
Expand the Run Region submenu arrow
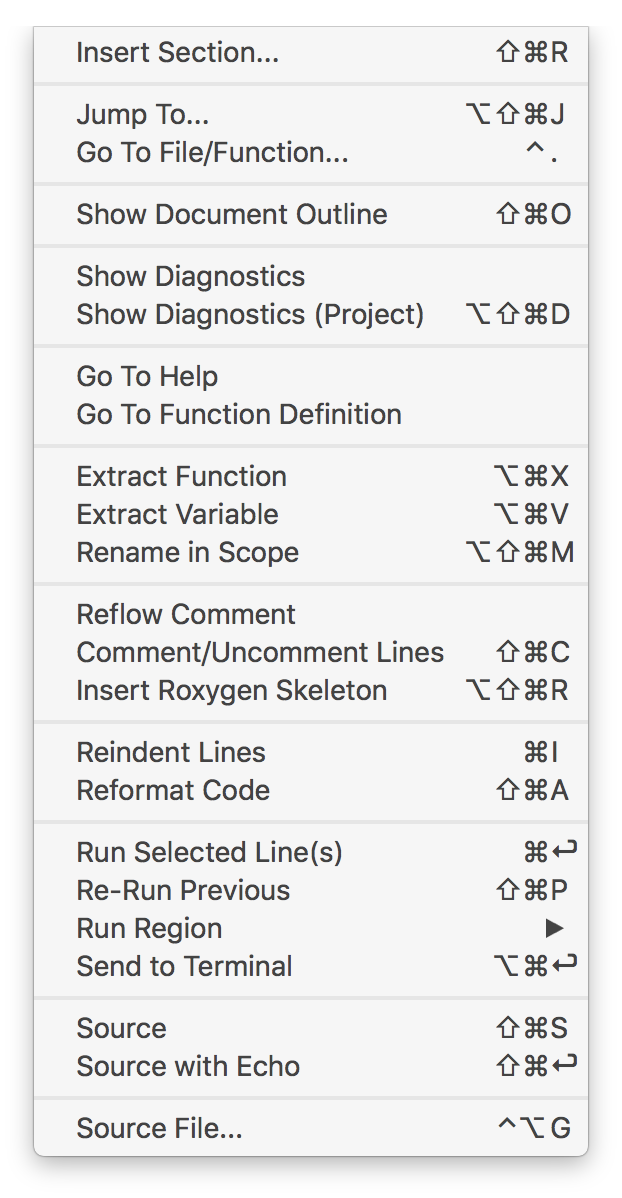pos(555,929)
